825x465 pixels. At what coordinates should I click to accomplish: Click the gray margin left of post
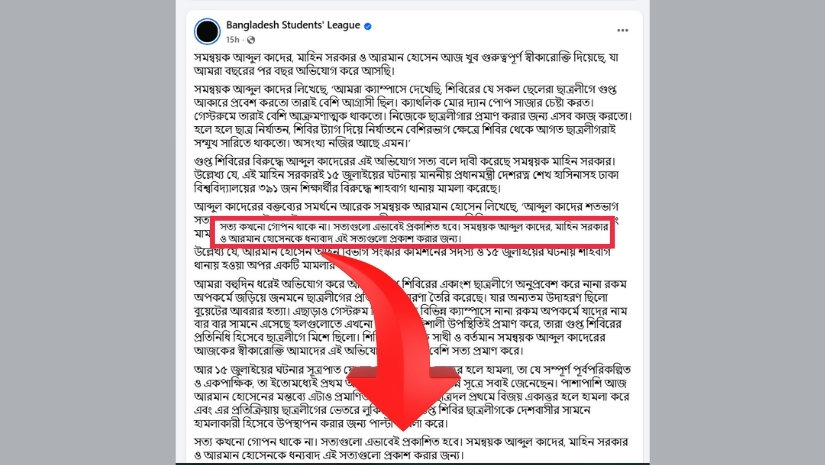tap(88, 232)
